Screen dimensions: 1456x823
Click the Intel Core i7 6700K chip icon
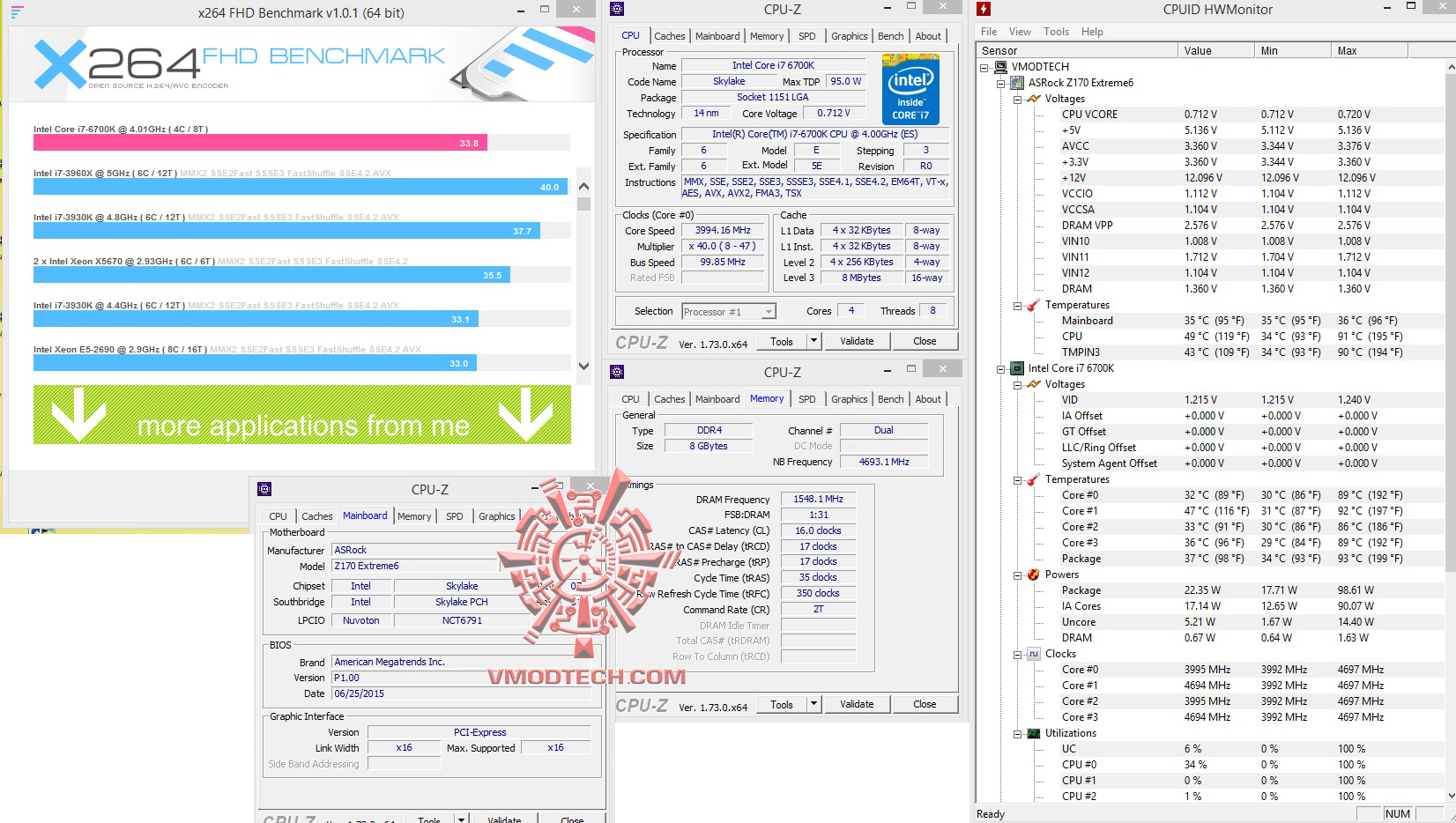(x=1017, y=368)
